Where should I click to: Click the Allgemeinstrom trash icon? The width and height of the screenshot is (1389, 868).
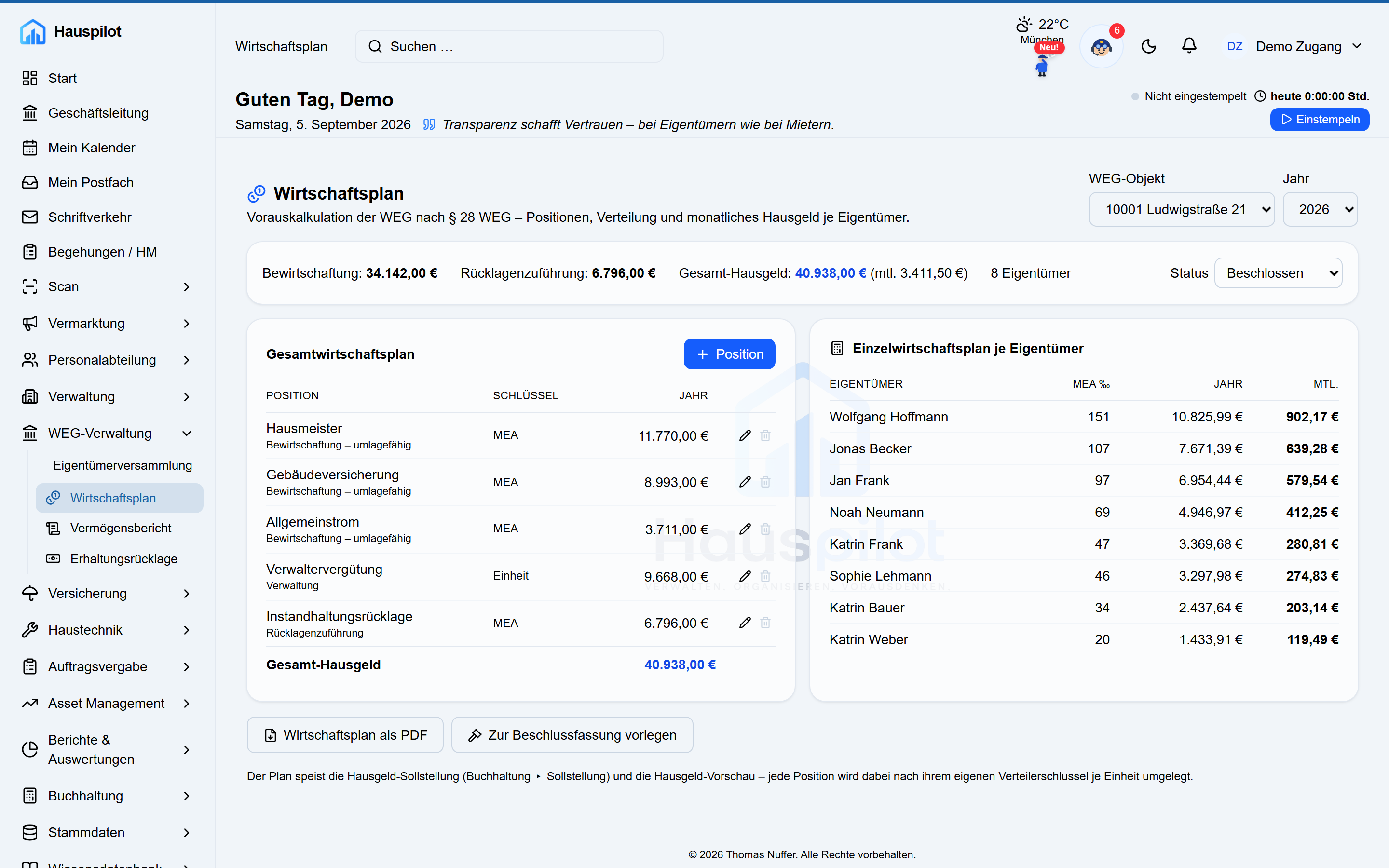pyautogui.click(x=765, y=529)
